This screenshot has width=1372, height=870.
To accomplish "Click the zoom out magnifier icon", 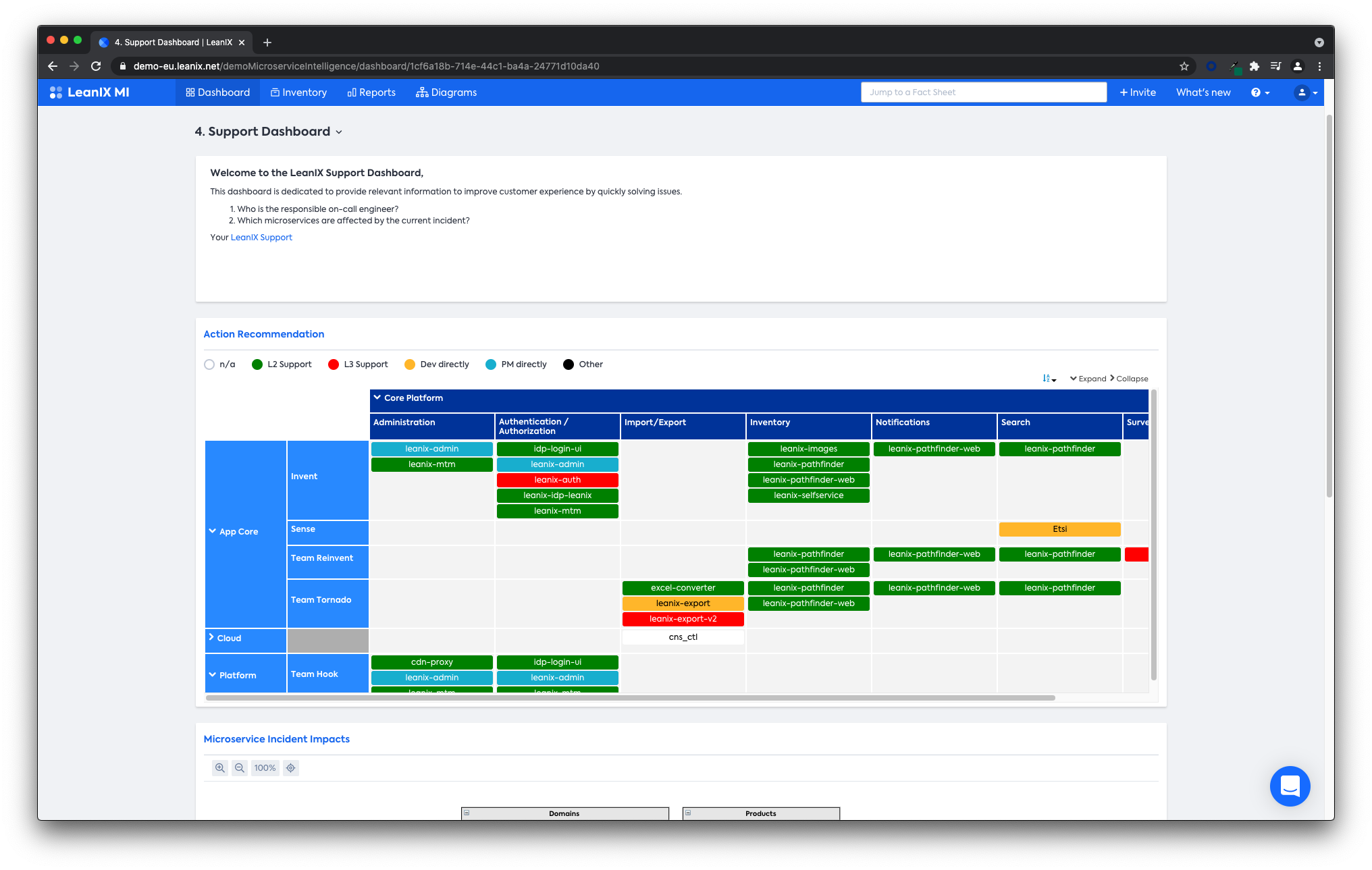I will click(239, 768).
